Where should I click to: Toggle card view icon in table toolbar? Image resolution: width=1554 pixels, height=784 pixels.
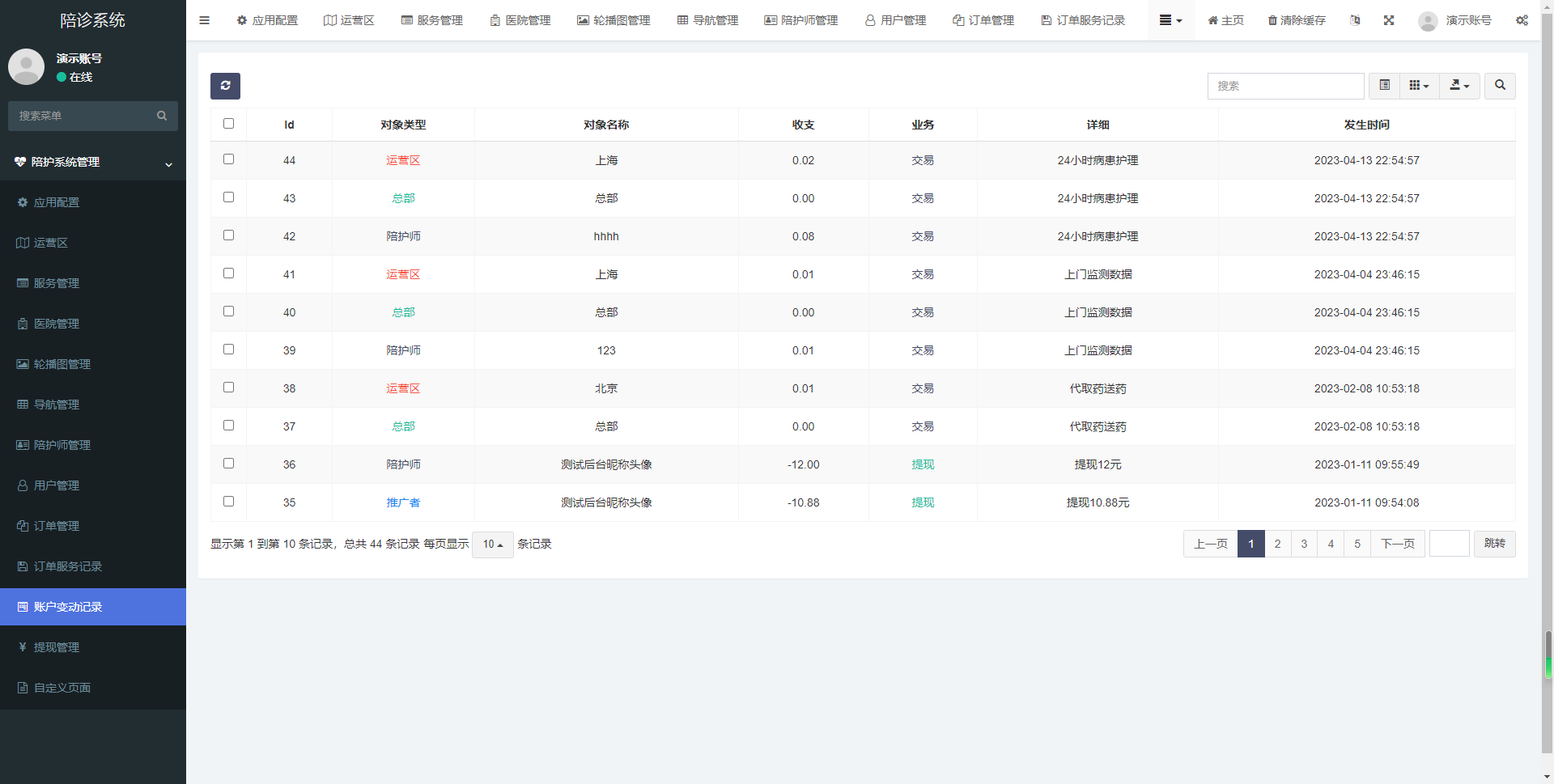1384,86
